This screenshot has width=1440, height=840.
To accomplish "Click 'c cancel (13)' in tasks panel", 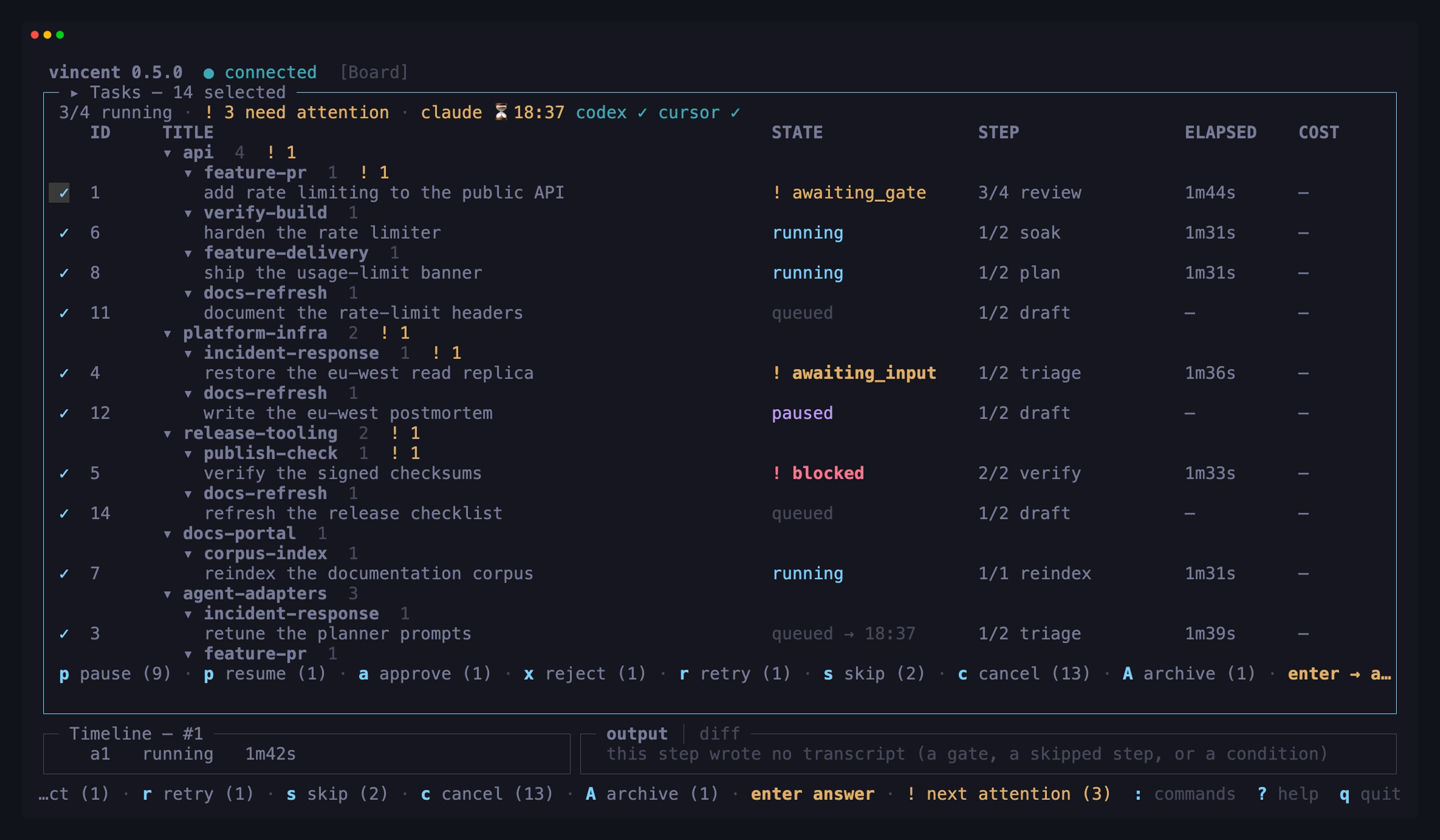I will [x=1024, y=674].
